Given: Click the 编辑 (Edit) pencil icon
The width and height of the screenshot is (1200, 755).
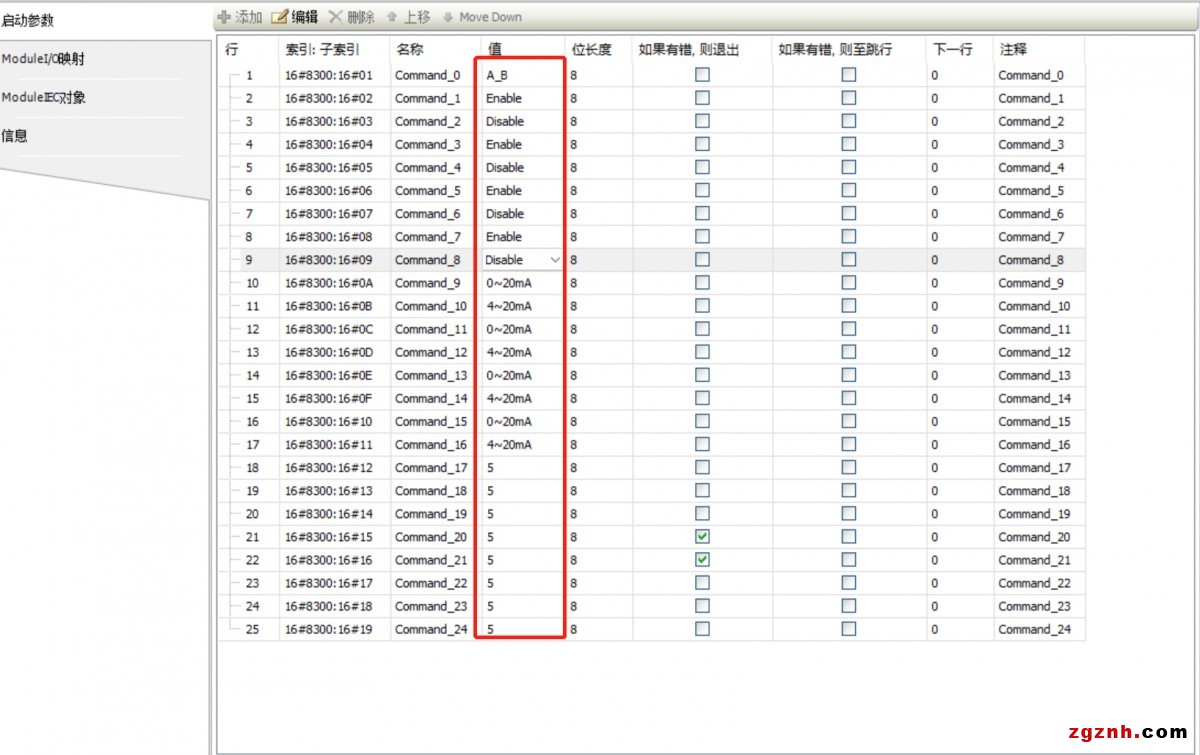Looking at the screenshot, I should click(280, 17).
